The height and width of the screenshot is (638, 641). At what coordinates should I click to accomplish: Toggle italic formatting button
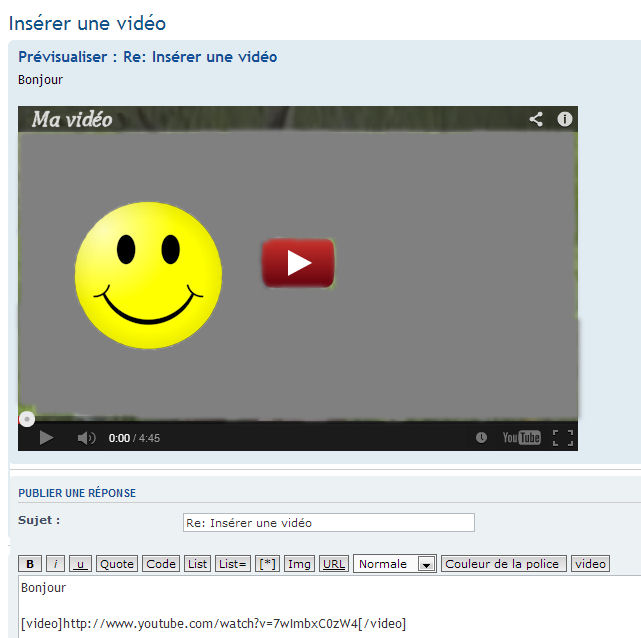[56, 564]
